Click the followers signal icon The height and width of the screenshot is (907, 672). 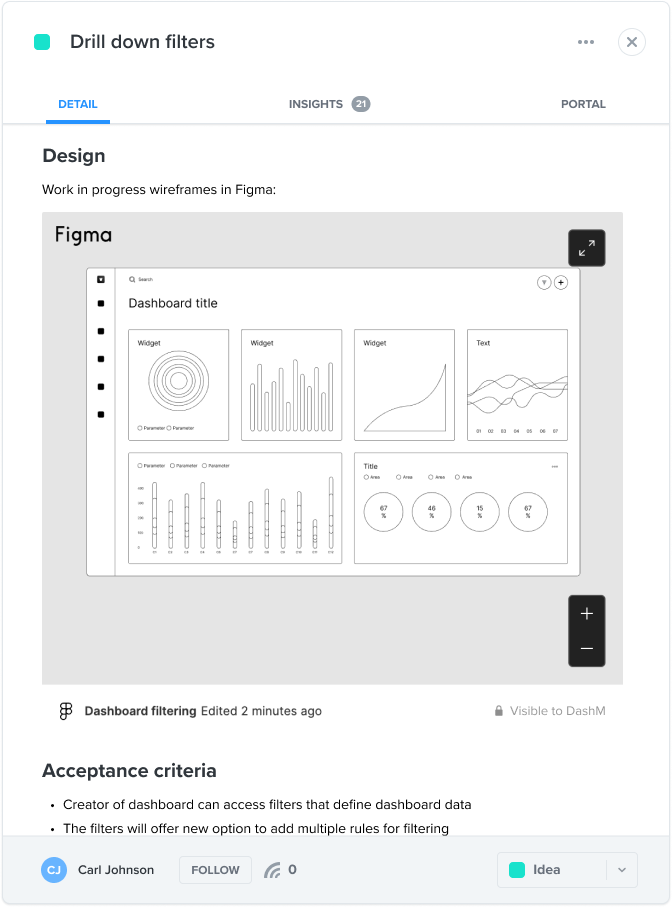pos(272,870)
